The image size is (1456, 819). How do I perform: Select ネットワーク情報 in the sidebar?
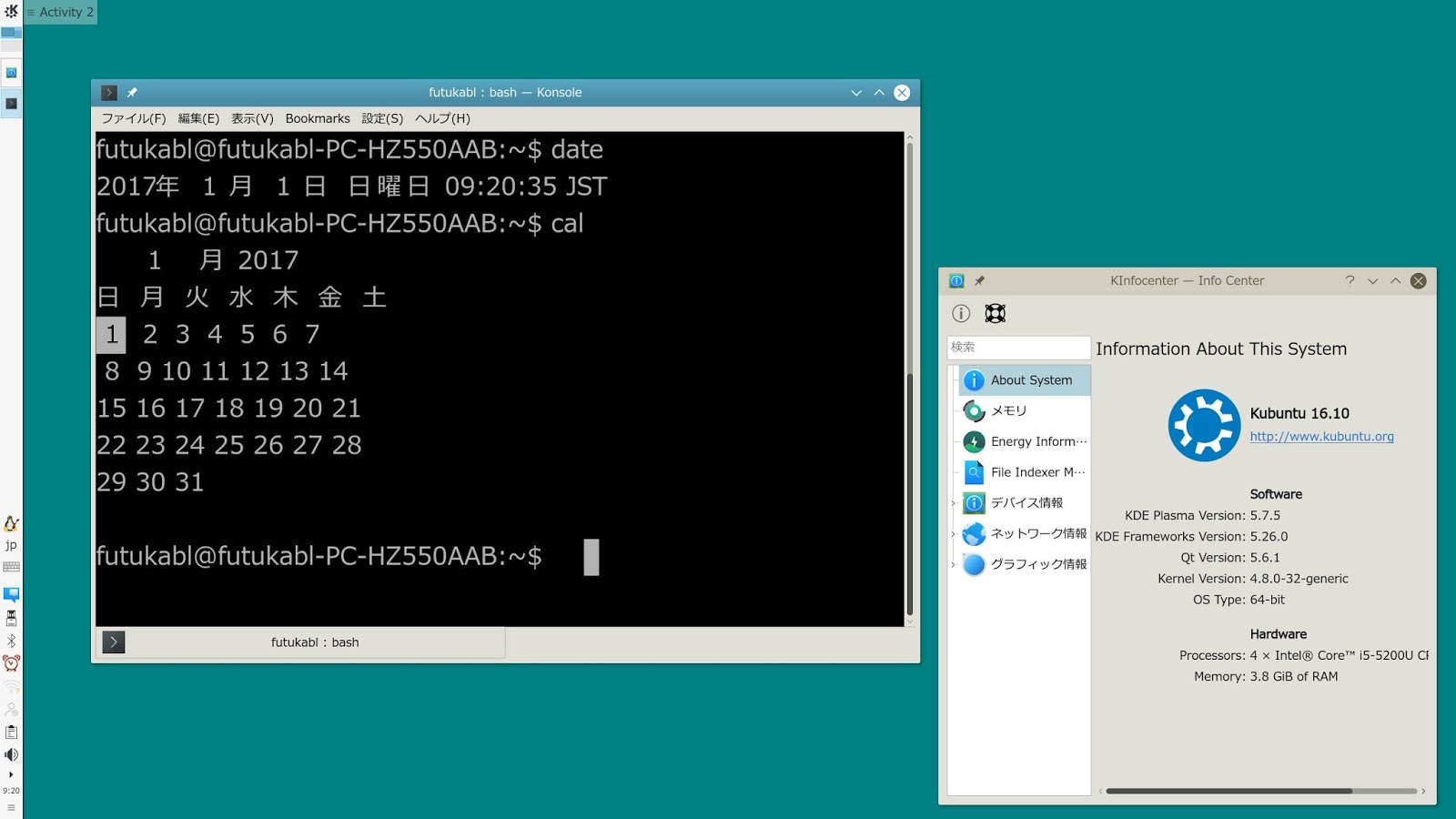tap(1025, 534)
